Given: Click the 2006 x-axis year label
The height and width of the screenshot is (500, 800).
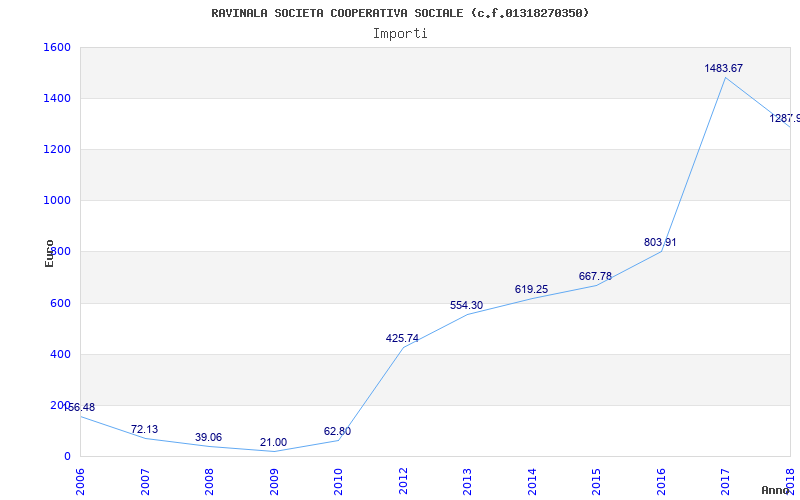Looking at the screenshot, I should pos(81,478).
